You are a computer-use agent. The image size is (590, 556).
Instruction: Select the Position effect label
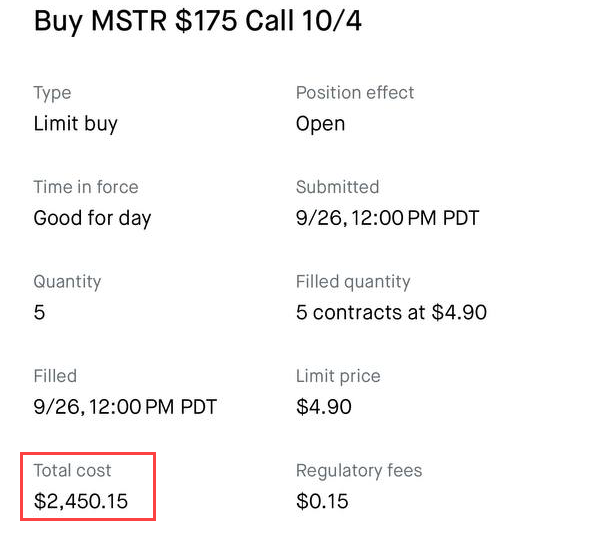point(355,93)
